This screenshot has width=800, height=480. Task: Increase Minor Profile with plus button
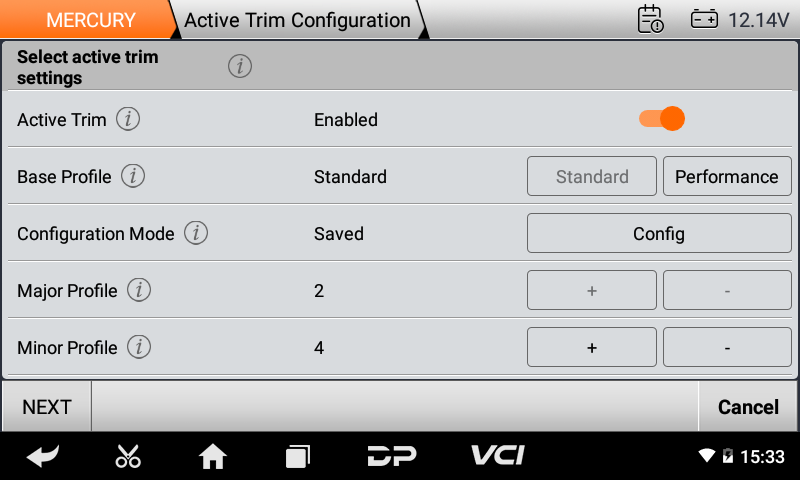(592, 348)
